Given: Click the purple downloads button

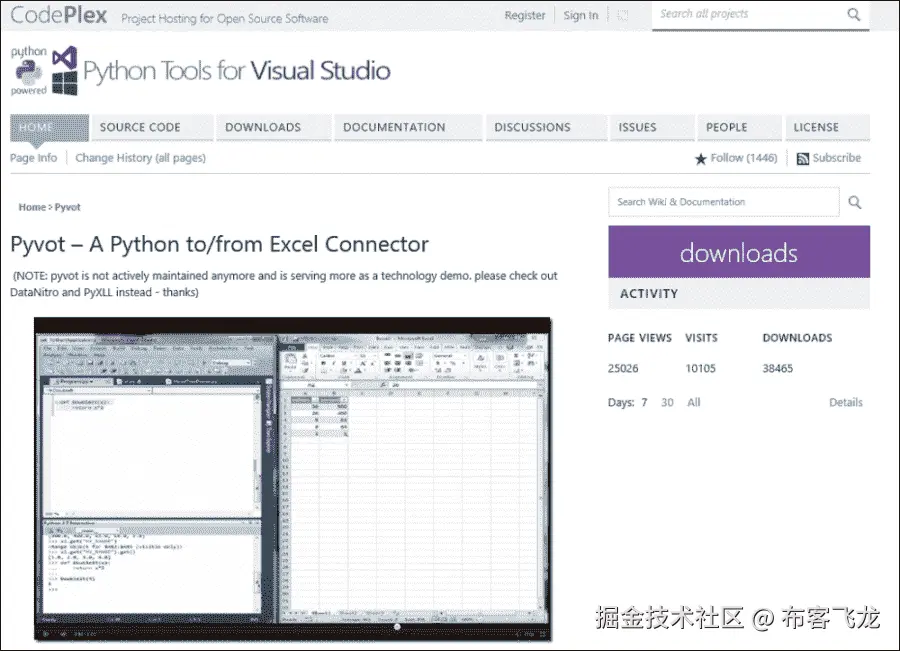Looking at the screenshot, I should pyautogui.click(x=739, y=252).
